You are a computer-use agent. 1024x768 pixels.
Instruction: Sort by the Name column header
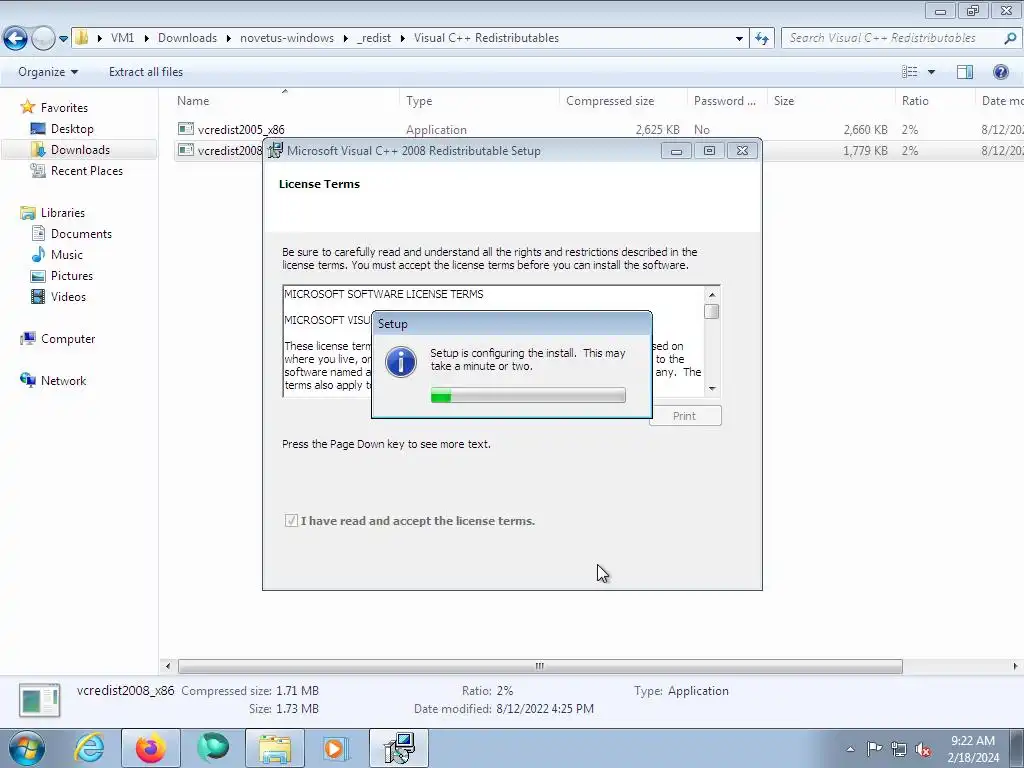[285, 101]
